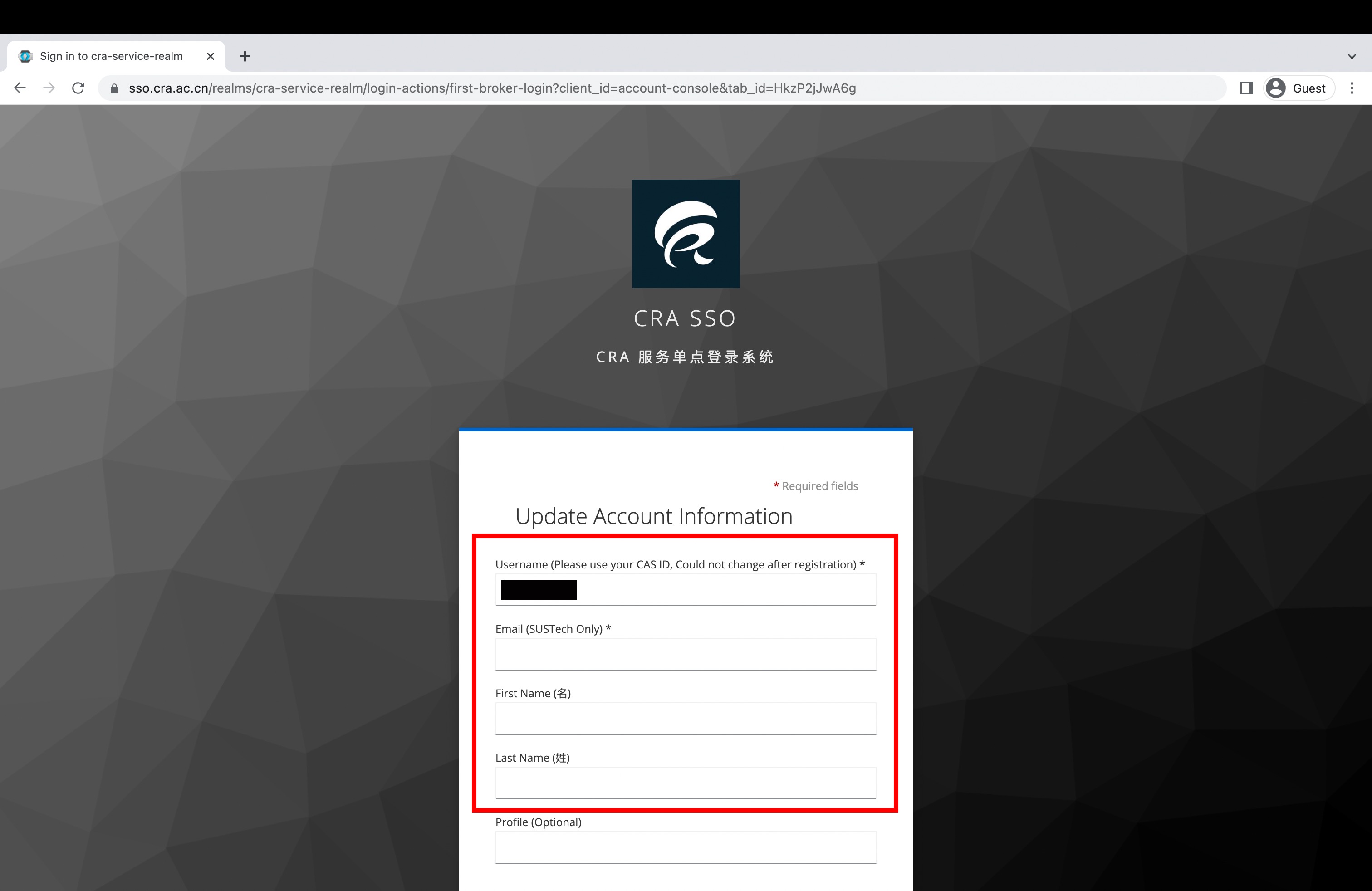Click the First Name input field

click(x=685, y=718)
